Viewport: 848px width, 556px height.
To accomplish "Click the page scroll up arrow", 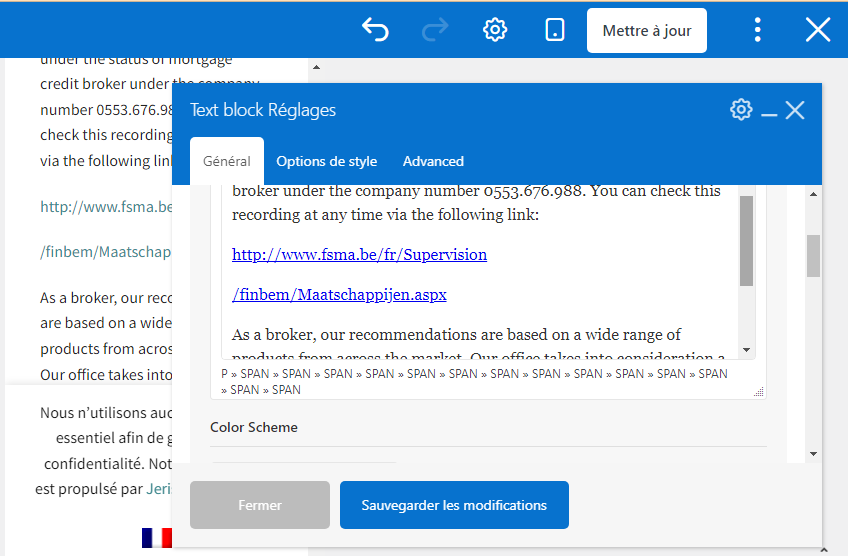I will [317, 67].
